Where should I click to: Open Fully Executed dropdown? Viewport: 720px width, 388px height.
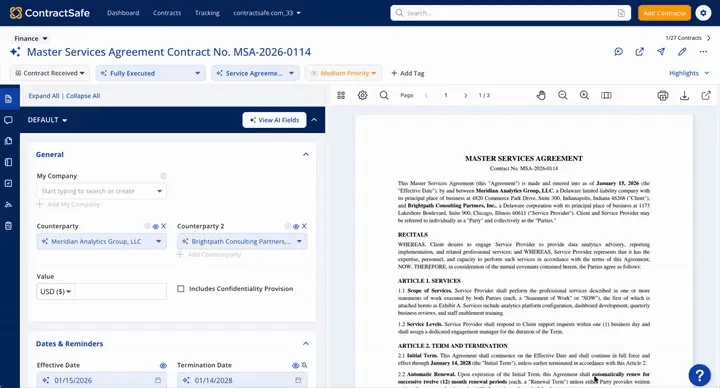pyautogui.click(x=151, y=73)
